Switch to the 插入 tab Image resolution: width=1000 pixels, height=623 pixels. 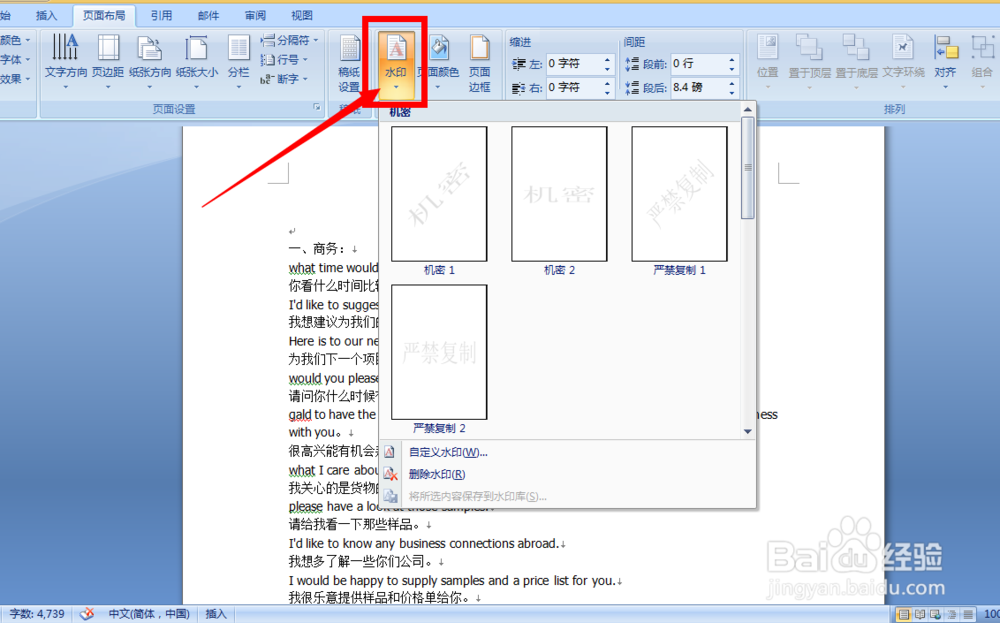46,15
